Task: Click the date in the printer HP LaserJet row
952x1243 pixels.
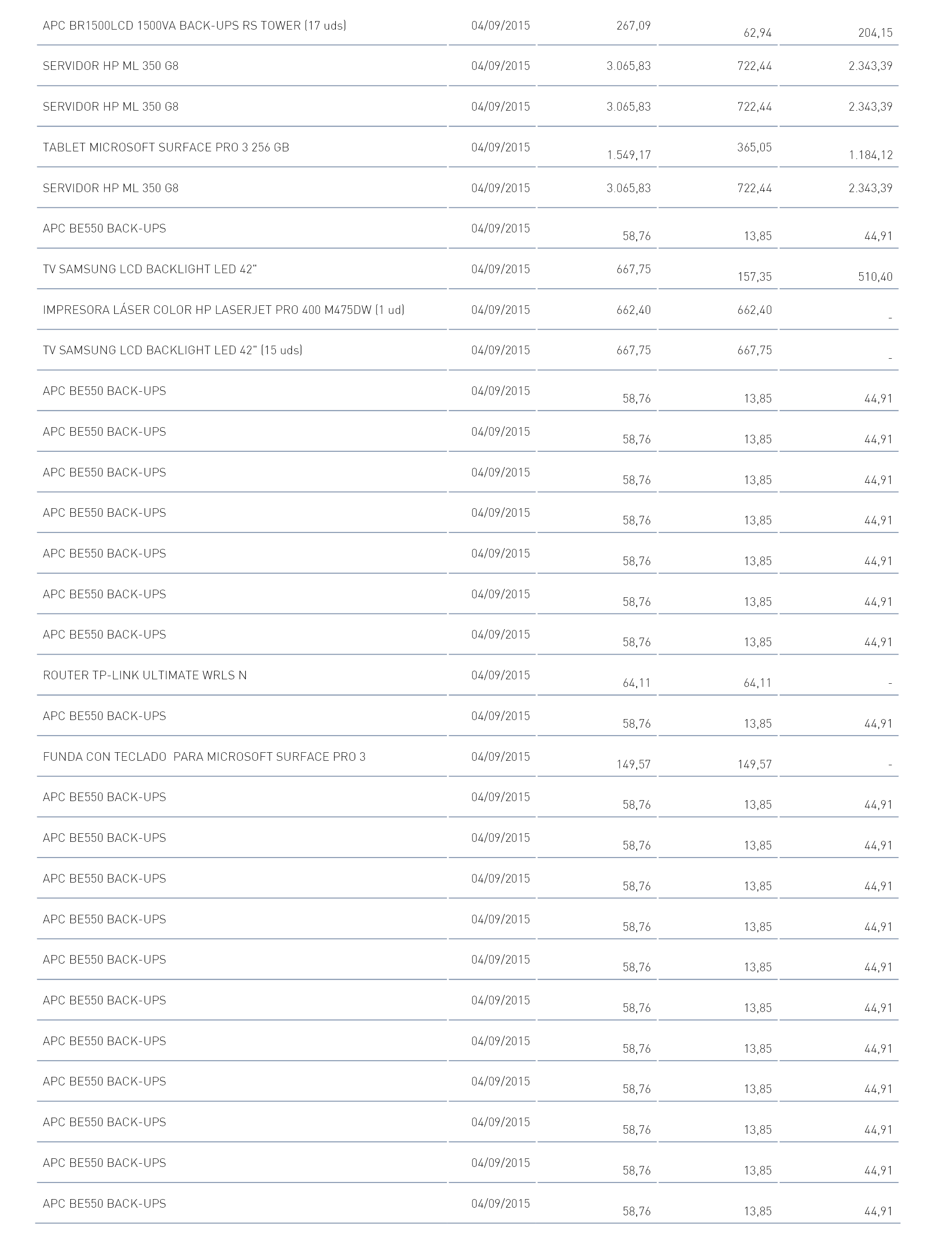Action: pos(500,310)
